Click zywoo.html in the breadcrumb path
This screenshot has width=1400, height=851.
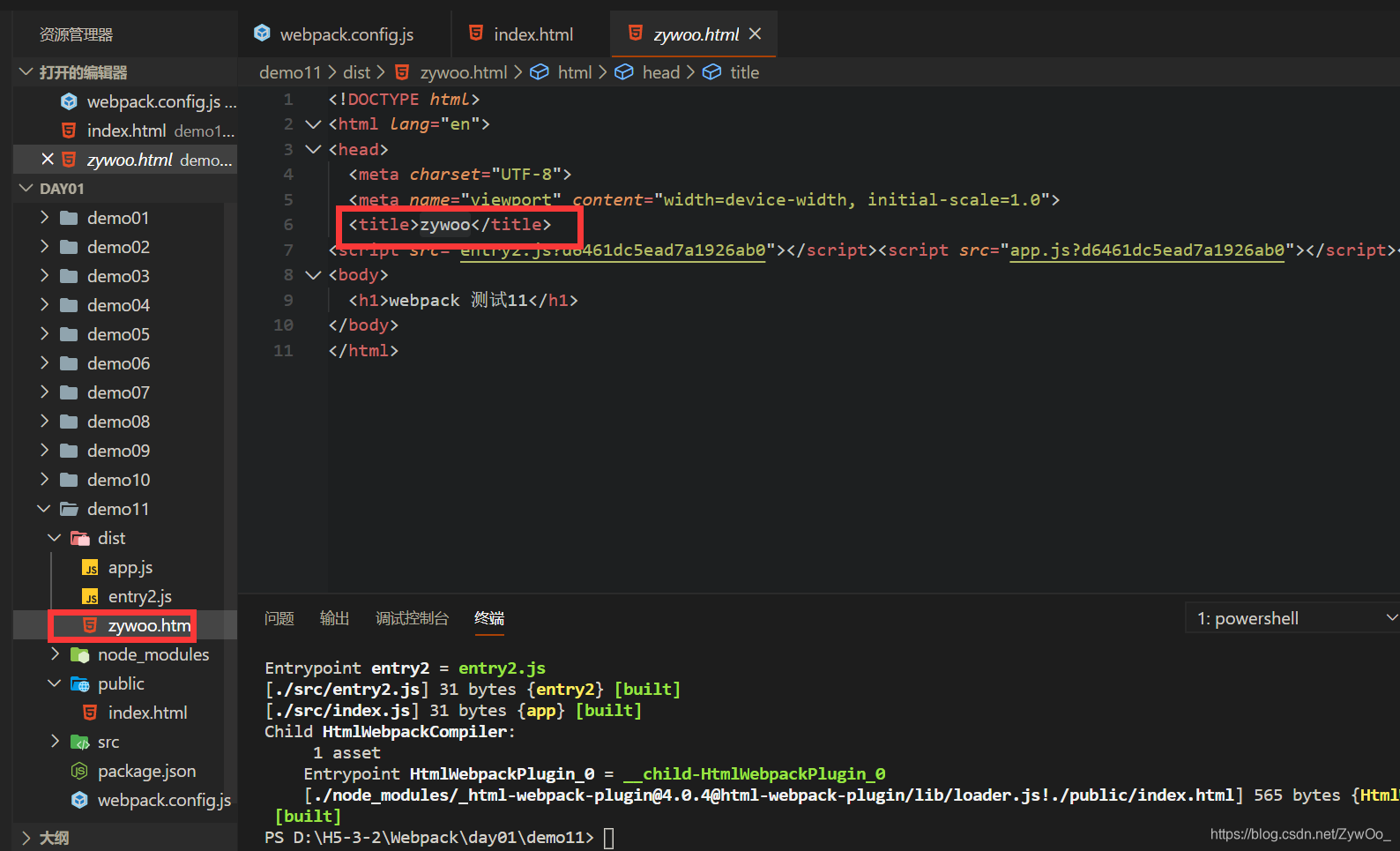[x=463, y=72]
